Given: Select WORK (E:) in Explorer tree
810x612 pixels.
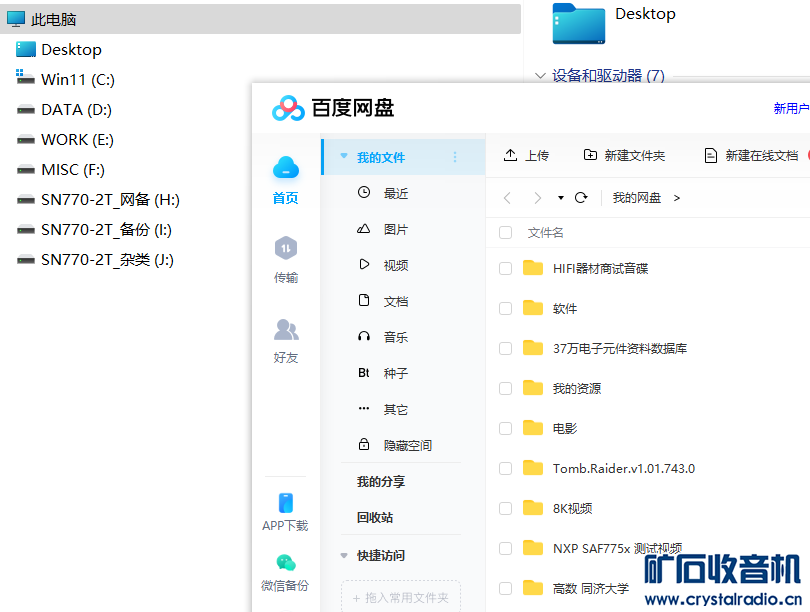Looking at the screenshot, I should pos(77,139).
